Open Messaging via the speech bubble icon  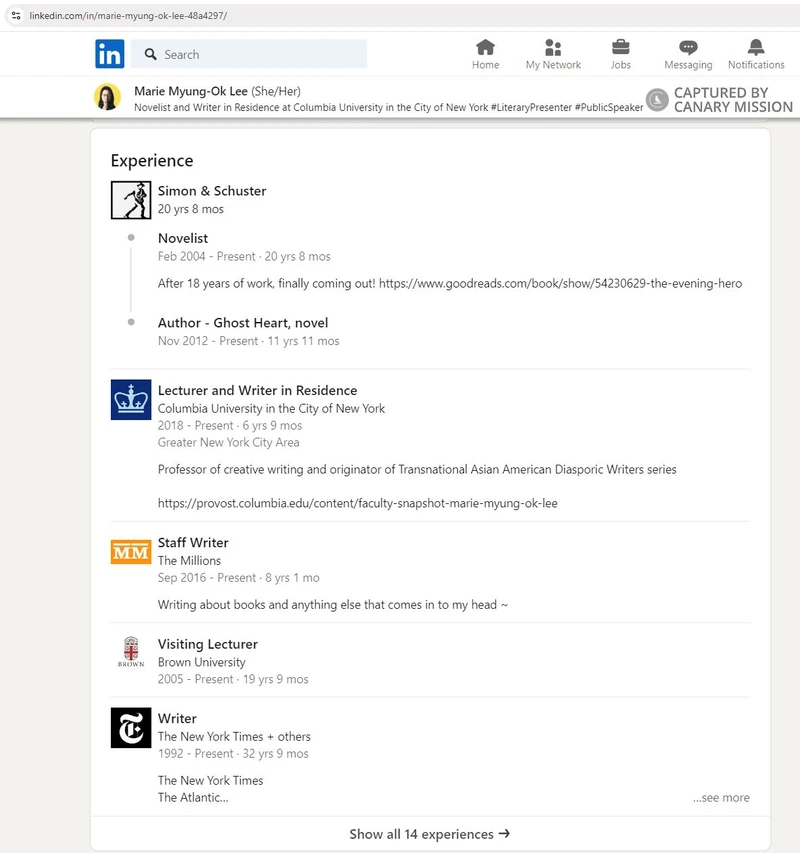[687, 48]
